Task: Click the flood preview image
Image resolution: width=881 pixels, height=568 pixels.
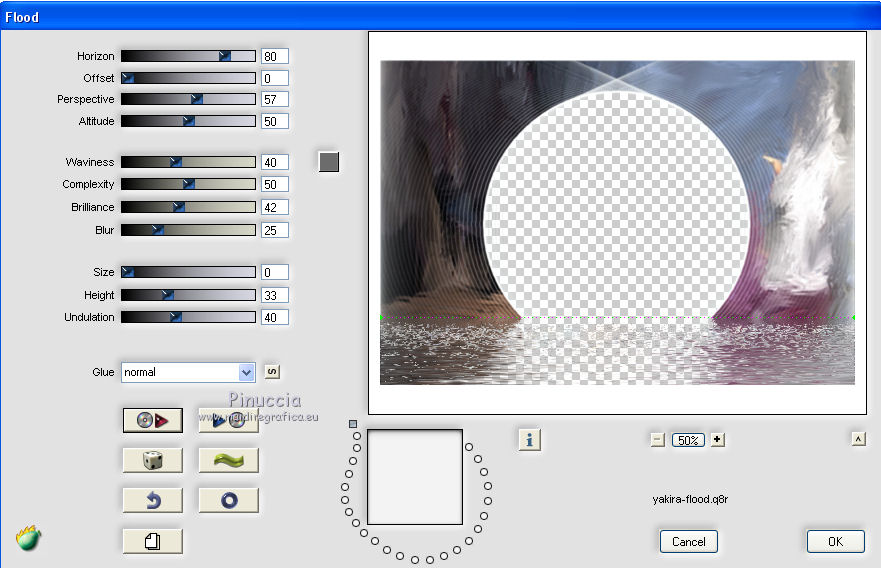Action: (617, 222)
